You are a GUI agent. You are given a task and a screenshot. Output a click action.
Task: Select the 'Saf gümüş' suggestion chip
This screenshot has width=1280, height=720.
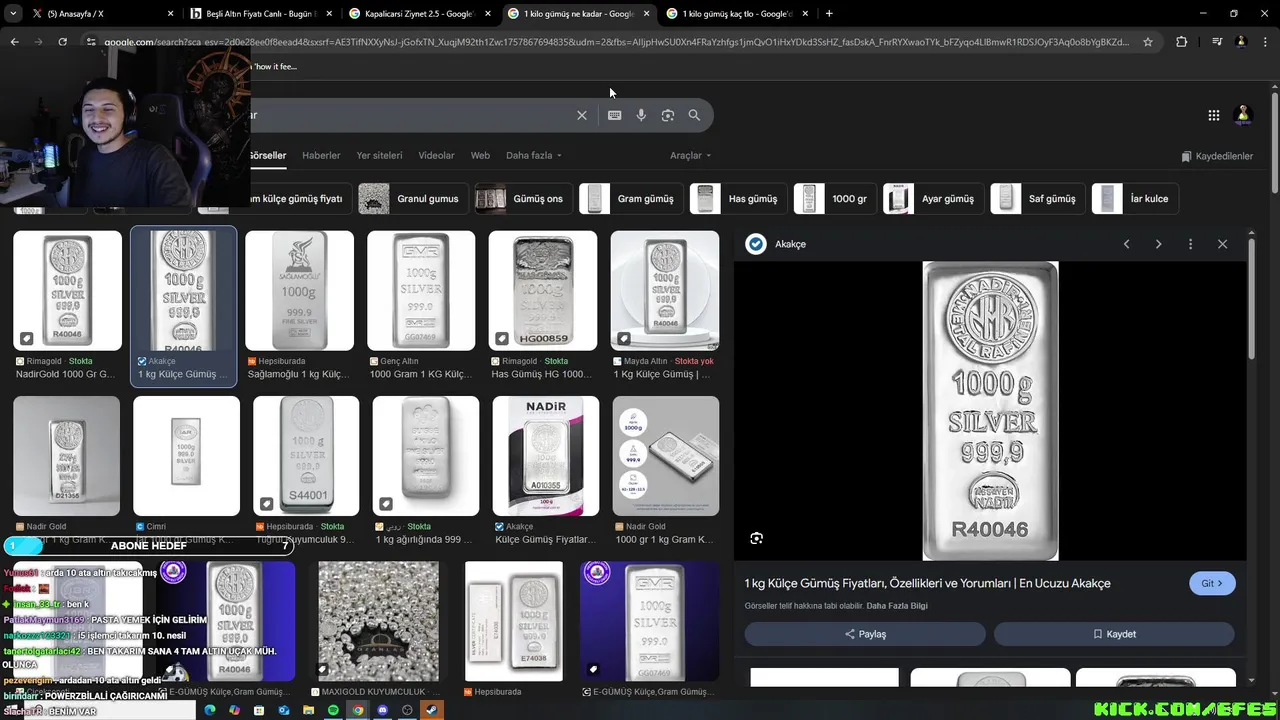coord(1038,199)
